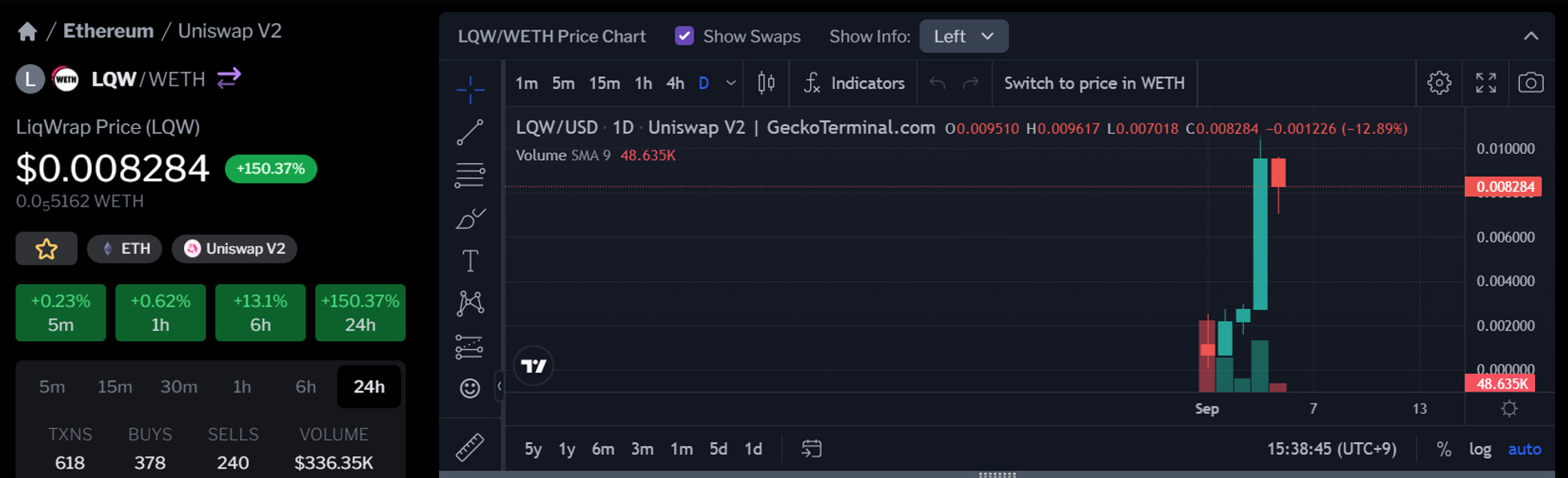
Task: Switch stats to the 30m tab
Action: (x=179, y=387)
